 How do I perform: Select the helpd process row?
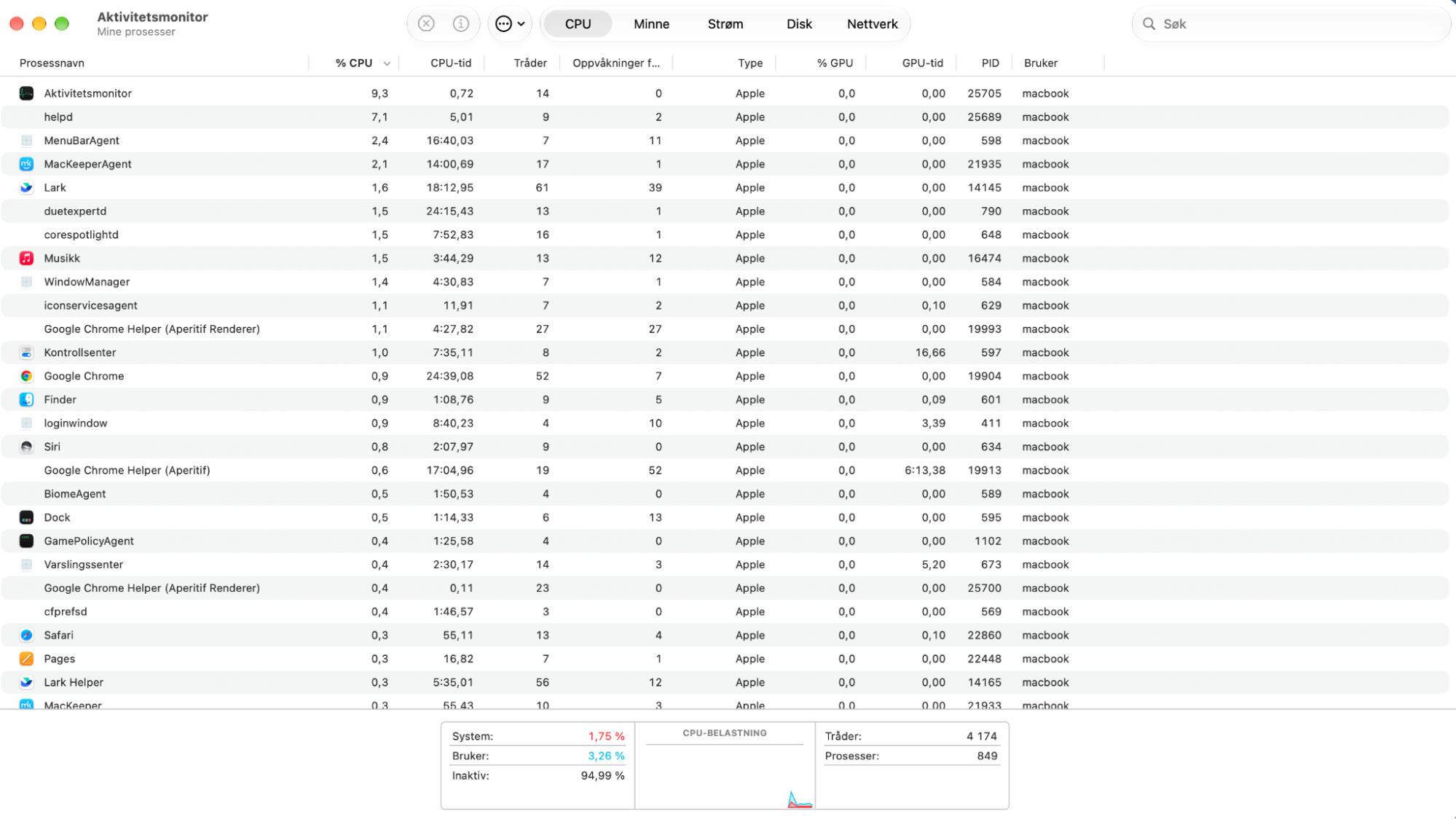(725, 117)
